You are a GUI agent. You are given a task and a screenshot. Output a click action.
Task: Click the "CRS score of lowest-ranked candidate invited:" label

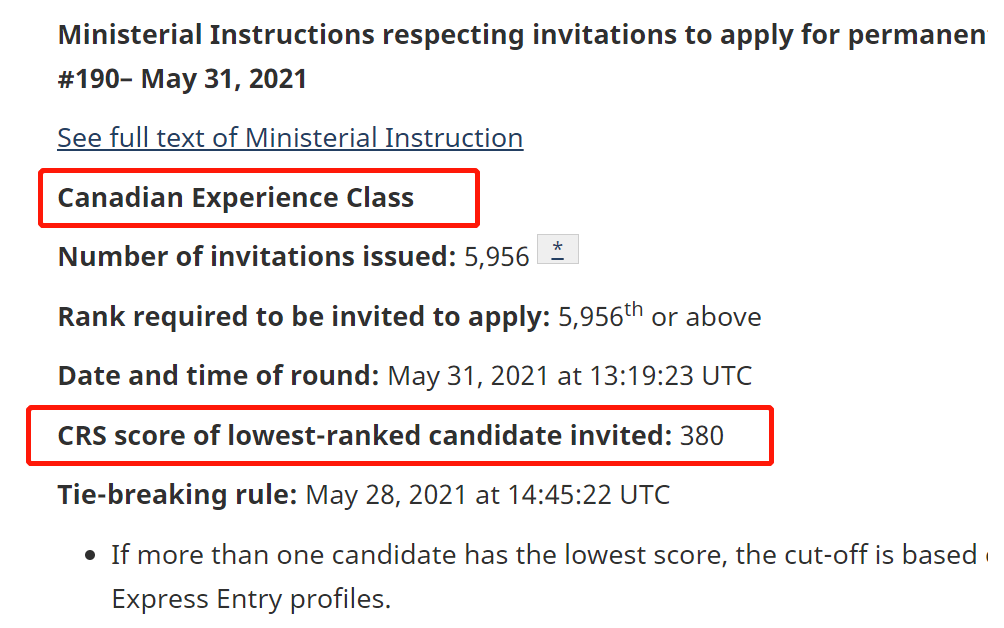[365, 435]
